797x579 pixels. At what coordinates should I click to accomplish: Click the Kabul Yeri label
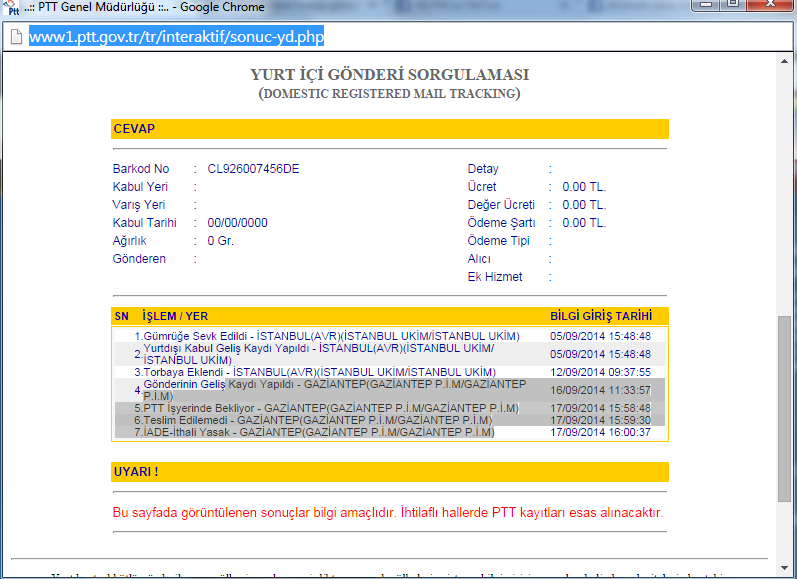pos(140,187)
